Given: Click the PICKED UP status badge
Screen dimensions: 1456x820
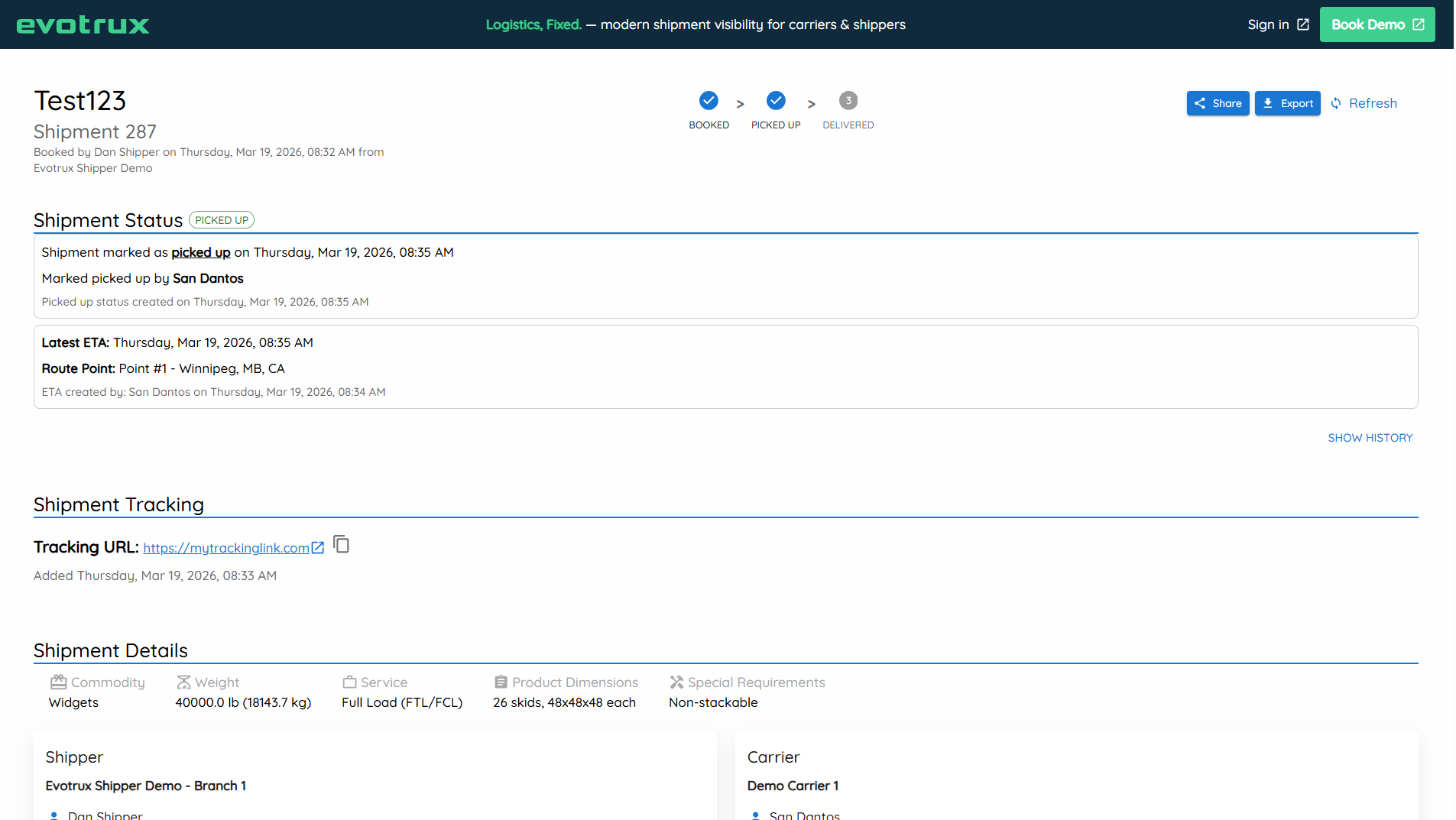Looking at the screenshot, I should coord(222,220).
